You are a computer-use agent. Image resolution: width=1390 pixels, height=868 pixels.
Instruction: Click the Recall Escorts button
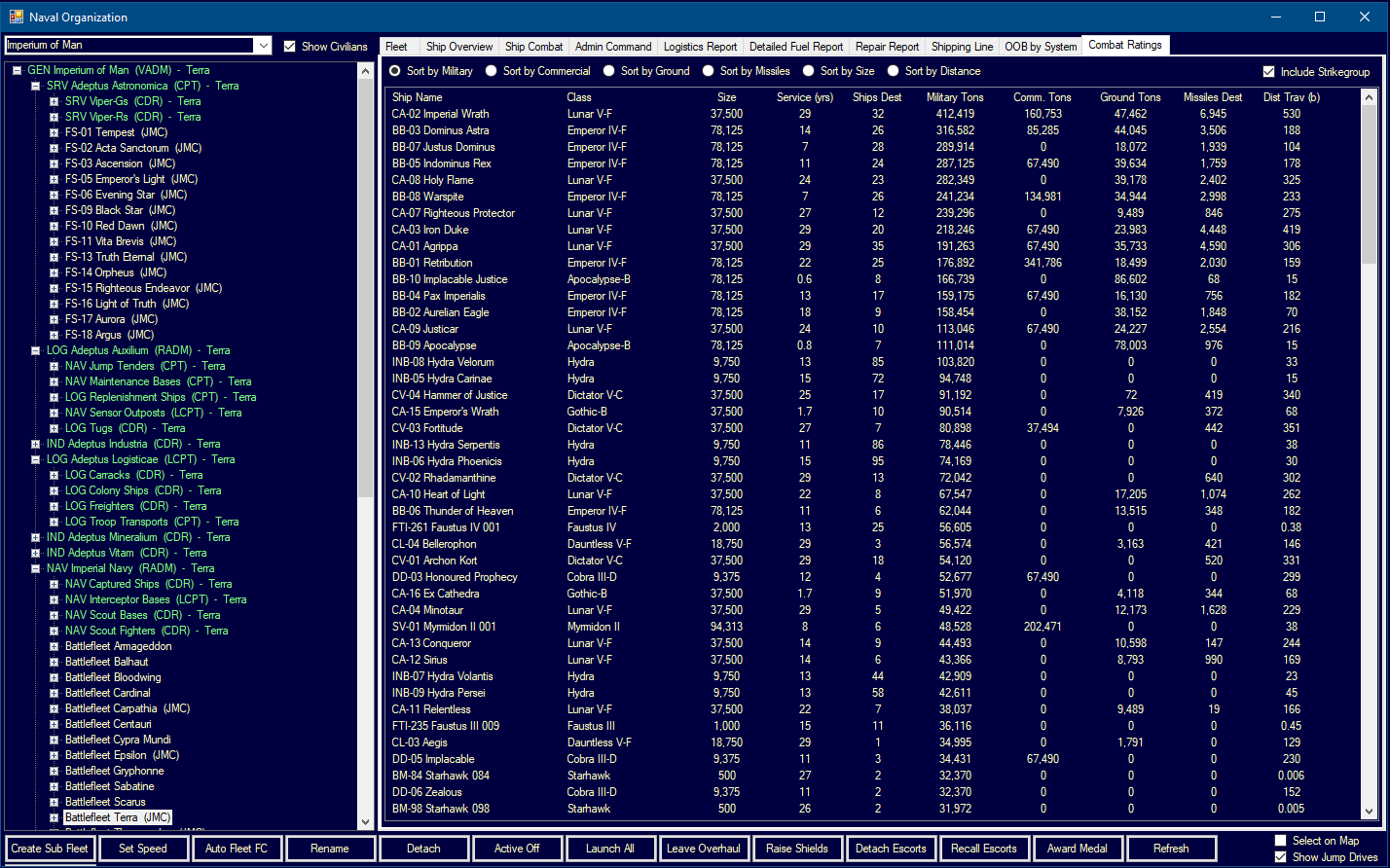point(984,849)
